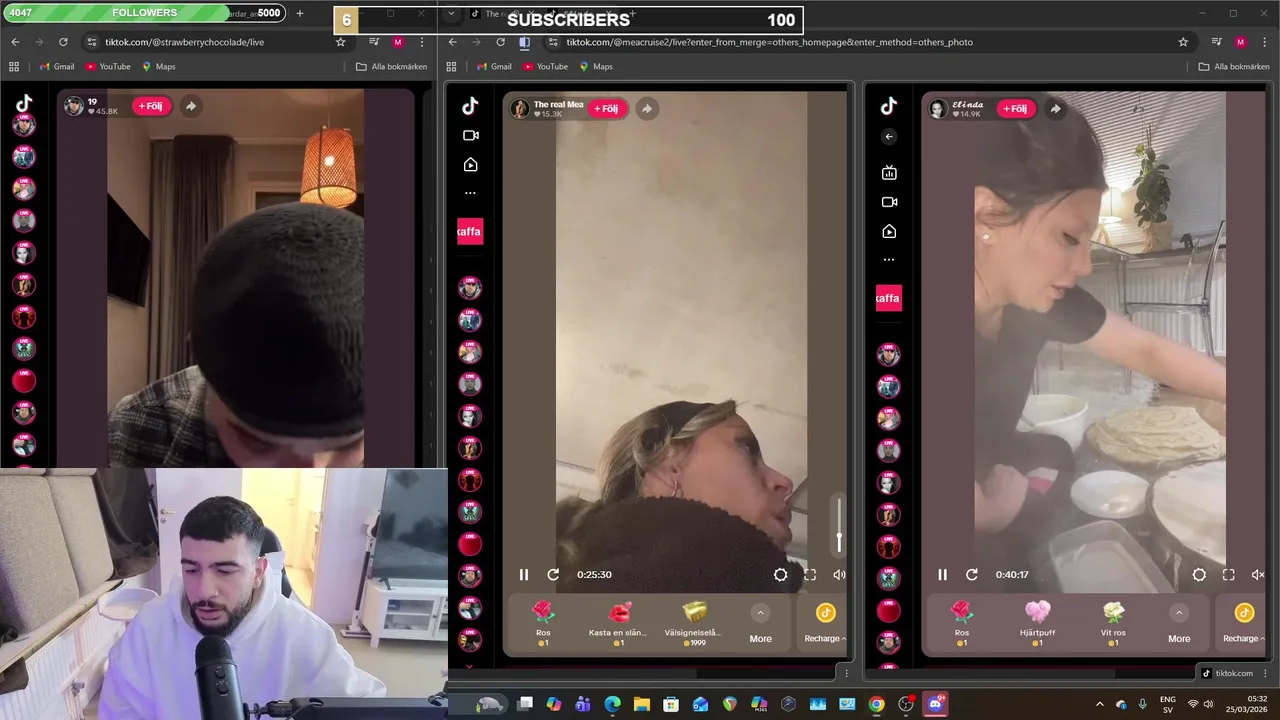Open player settings on The real Mea stream

pyautogui.click(x=780, y=575)
